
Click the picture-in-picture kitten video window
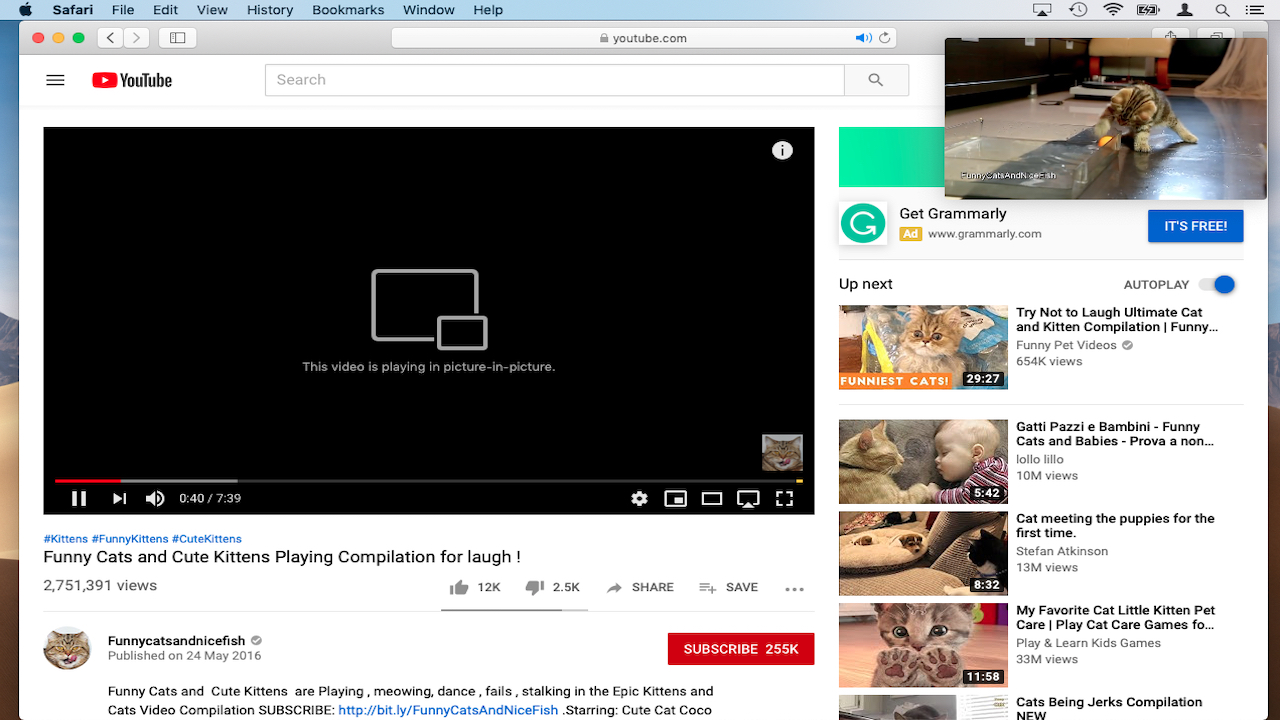tap(1105, 118)
